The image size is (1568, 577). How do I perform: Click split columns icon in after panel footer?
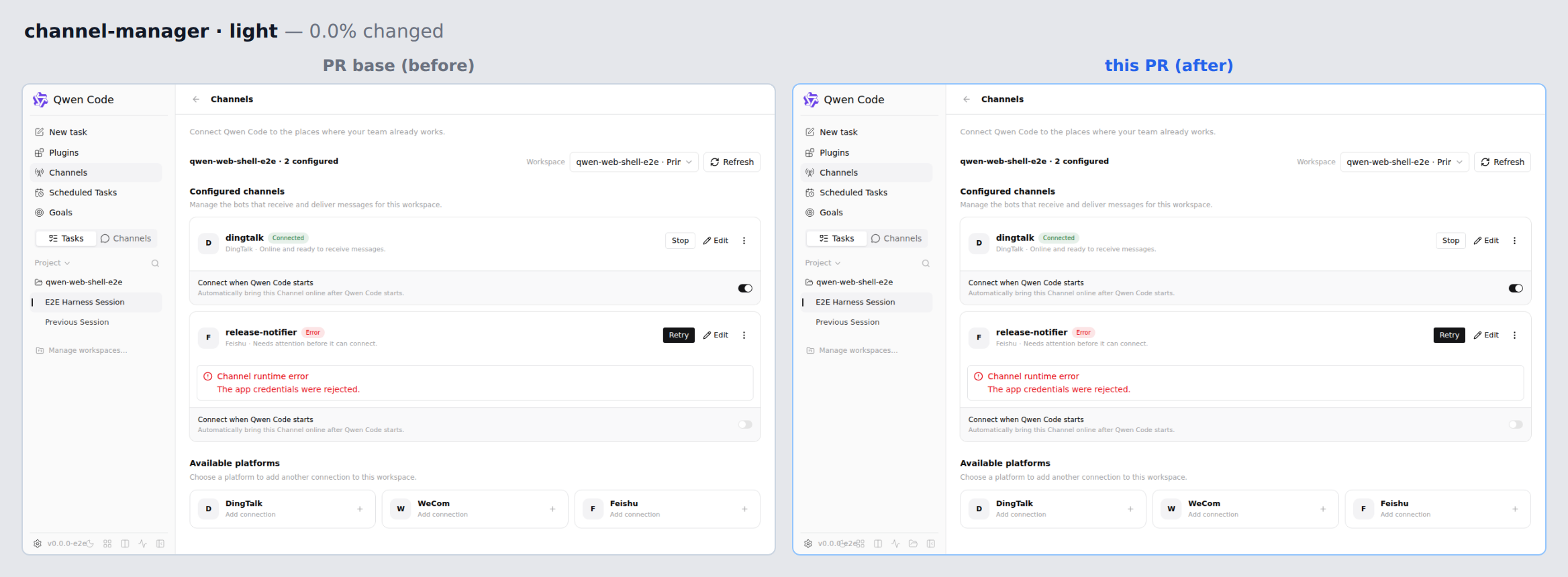tap(878, 543)
